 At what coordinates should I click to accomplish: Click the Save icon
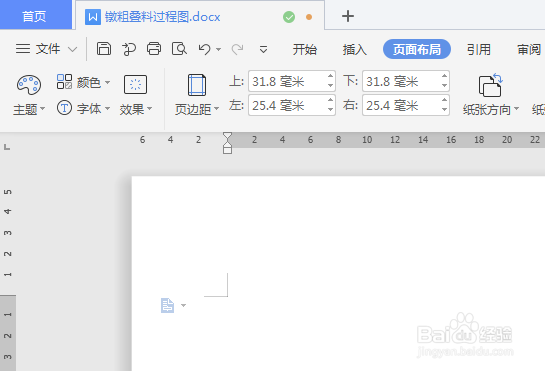104,49
